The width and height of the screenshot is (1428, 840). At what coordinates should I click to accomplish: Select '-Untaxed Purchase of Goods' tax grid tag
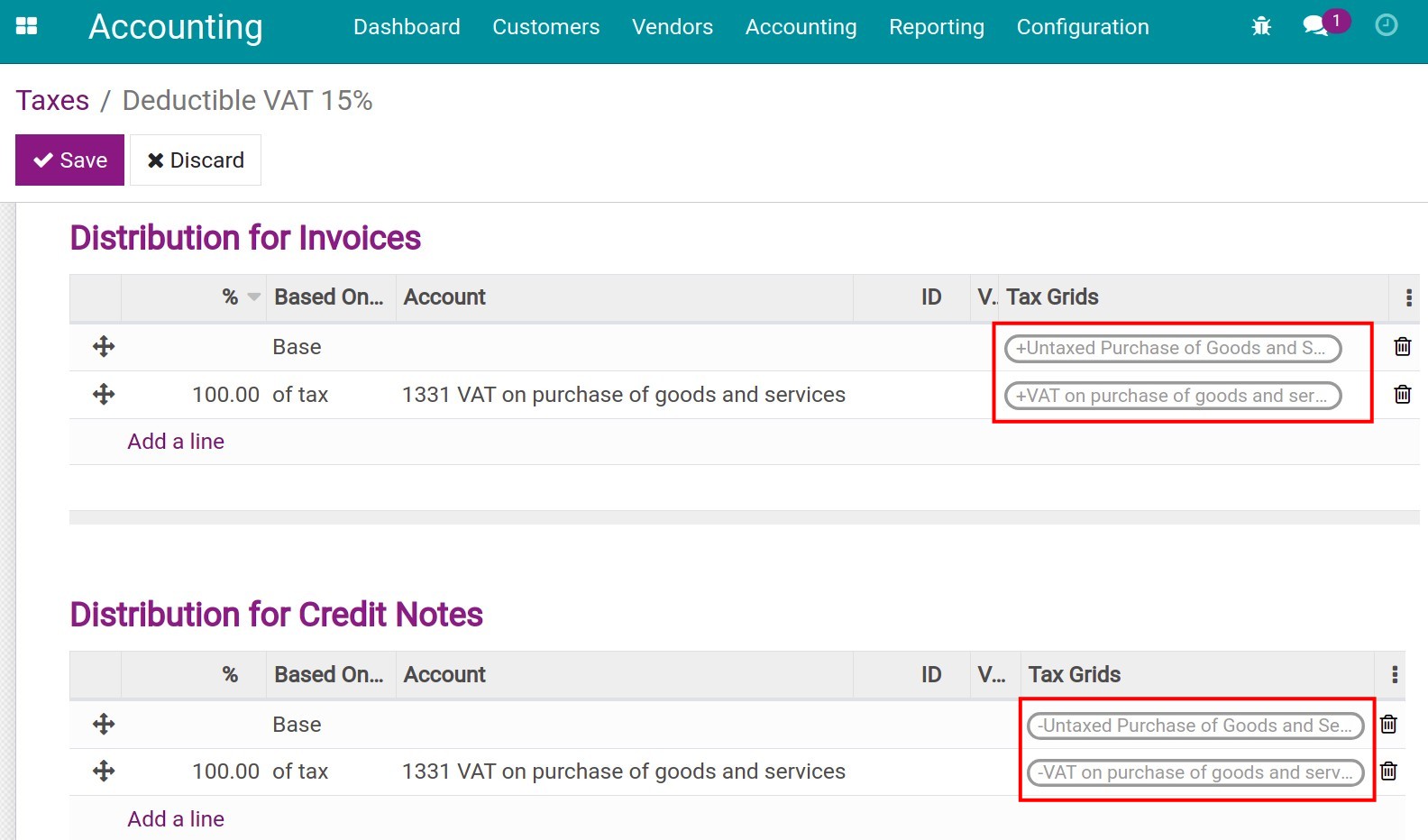coord(1195,726)
